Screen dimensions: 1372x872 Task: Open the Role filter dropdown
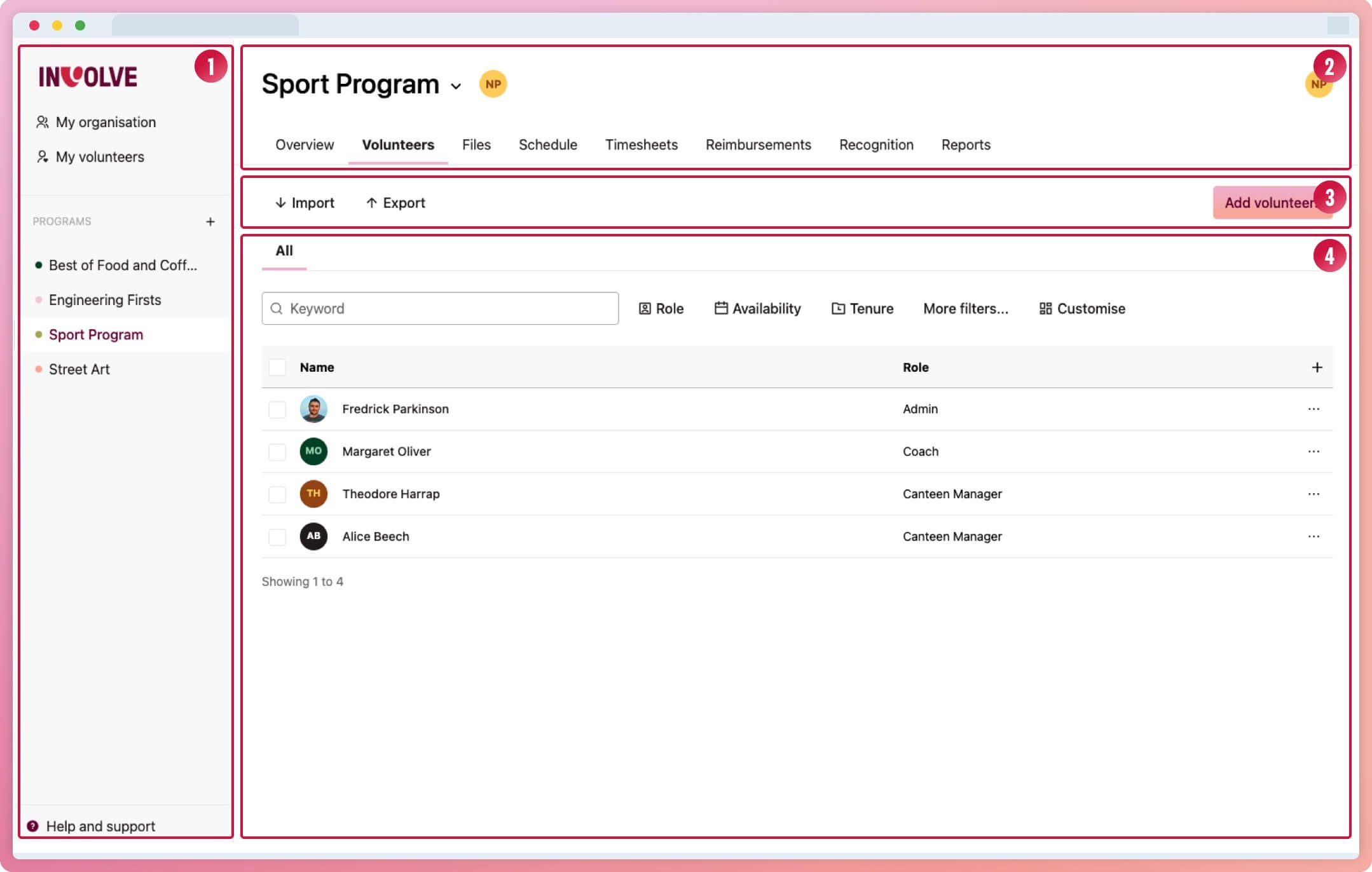coord(661,309)
